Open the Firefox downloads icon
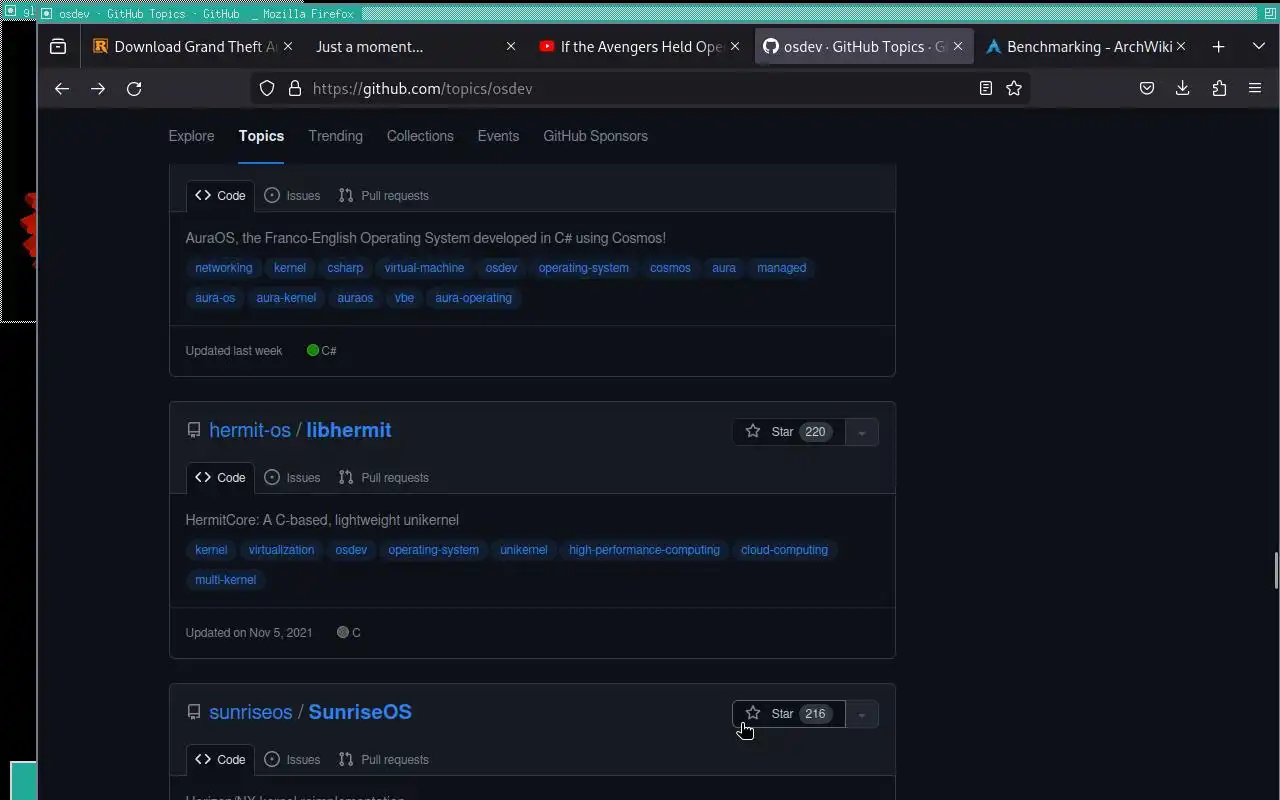 (x=1183, y=88)
